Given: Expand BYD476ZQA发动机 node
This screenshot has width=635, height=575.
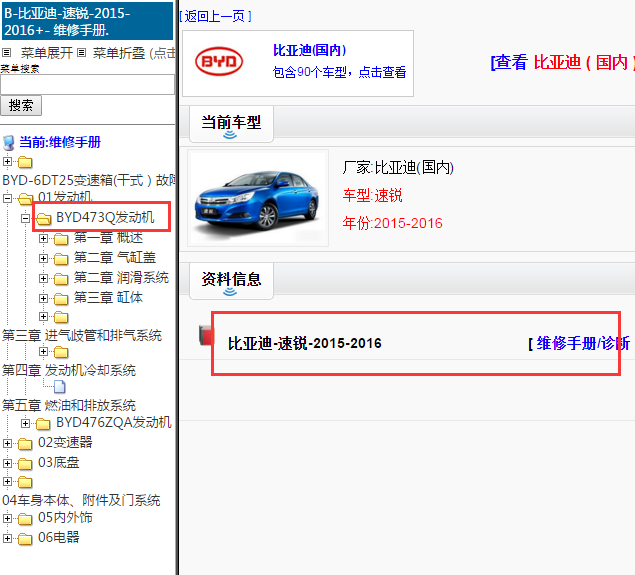Looking at the screenshot, I should [x=26, y=423].
